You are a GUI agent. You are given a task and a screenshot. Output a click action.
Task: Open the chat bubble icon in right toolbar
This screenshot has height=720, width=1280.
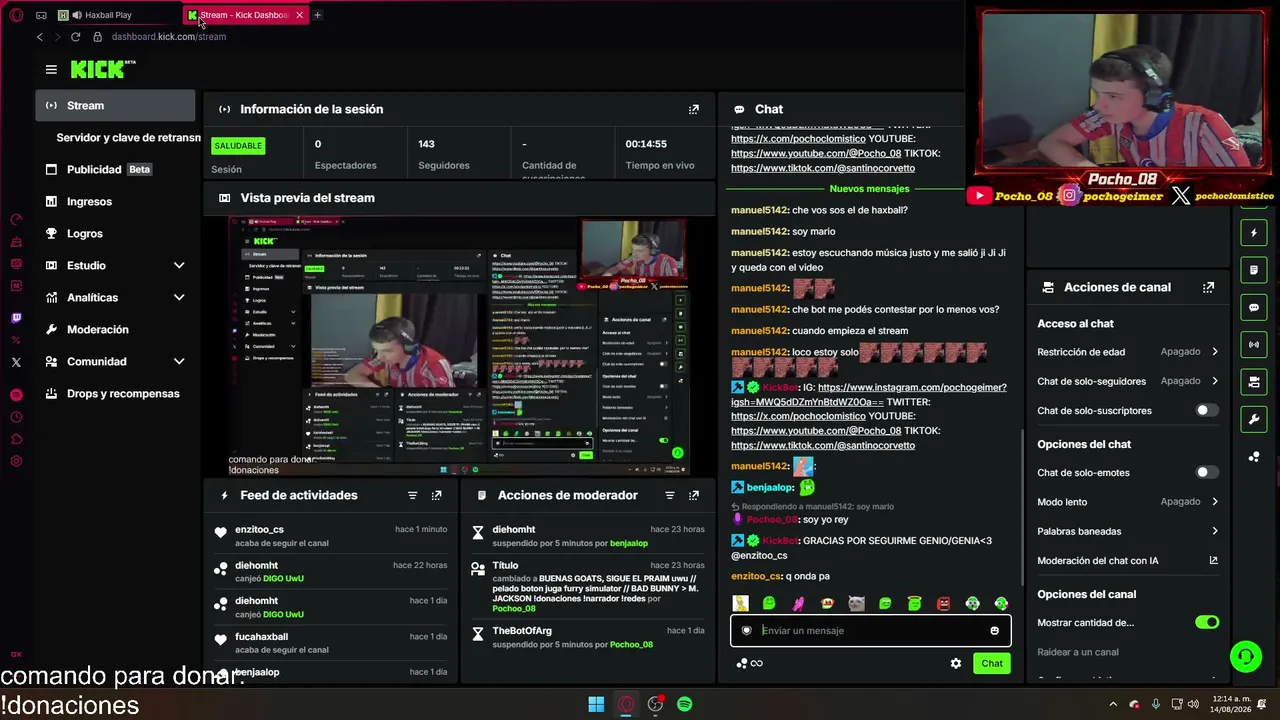coord(1254,307)
